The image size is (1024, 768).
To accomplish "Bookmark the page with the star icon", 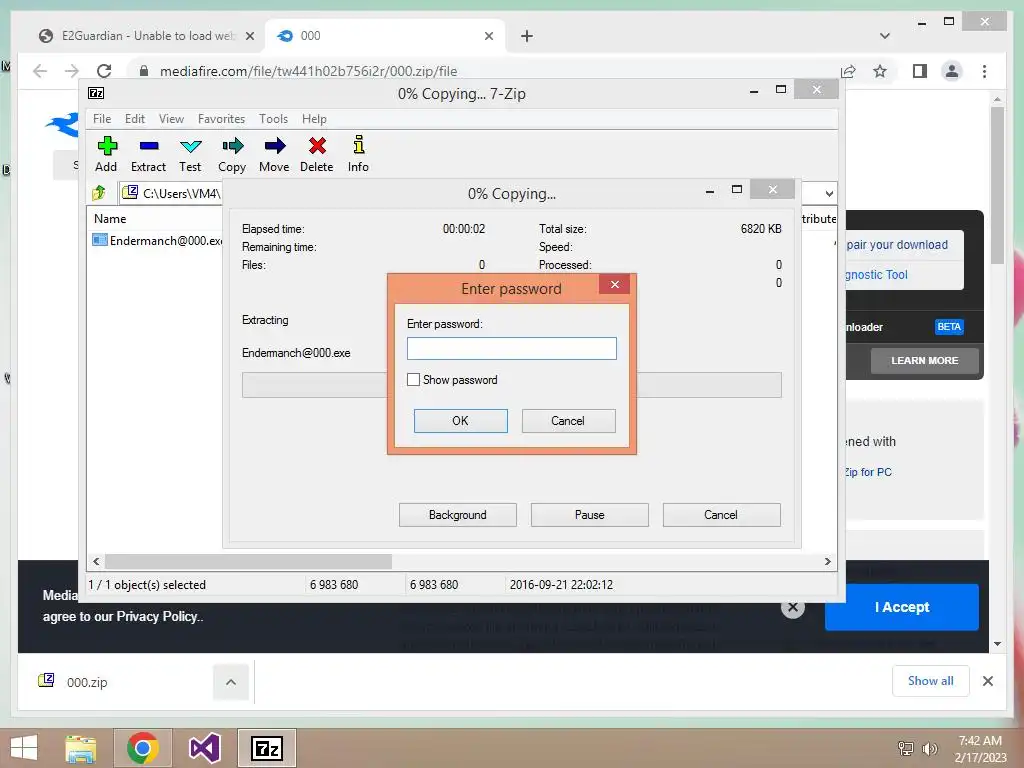I will [x=880, y=71].
